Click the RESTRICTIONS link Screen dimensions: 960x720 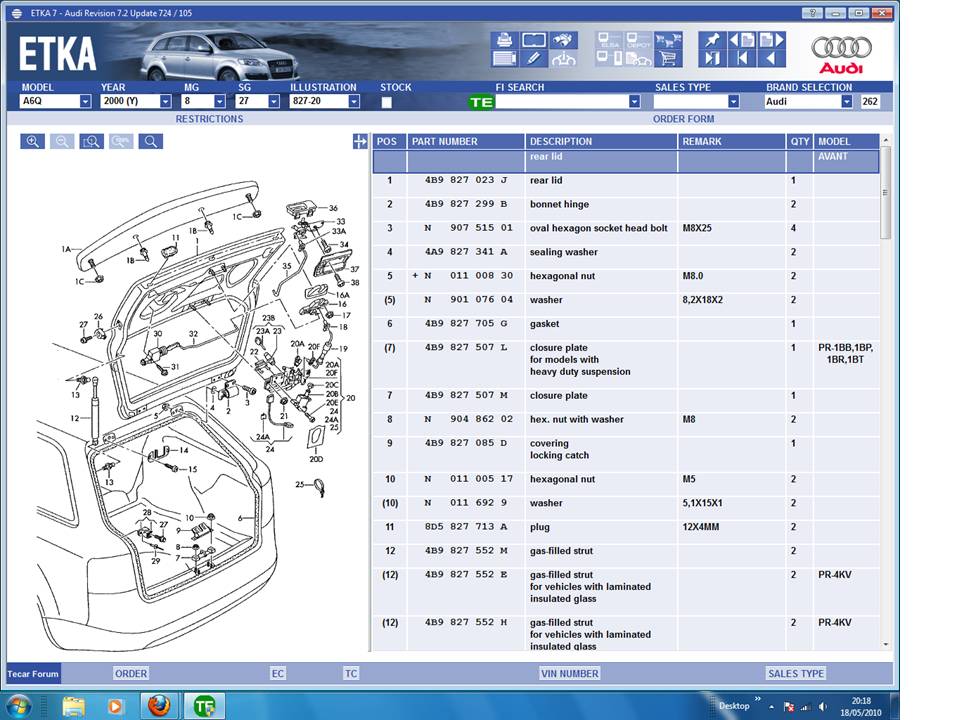pos(209,119)
